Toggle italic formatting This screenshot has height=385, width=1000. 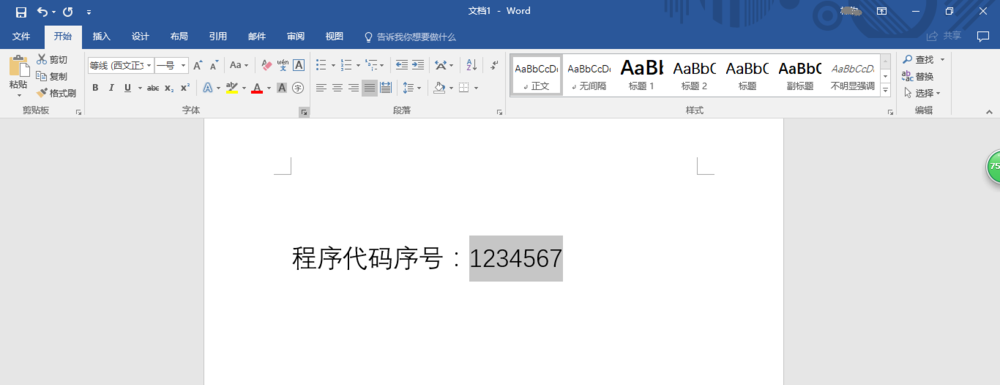tap(111, 88)
